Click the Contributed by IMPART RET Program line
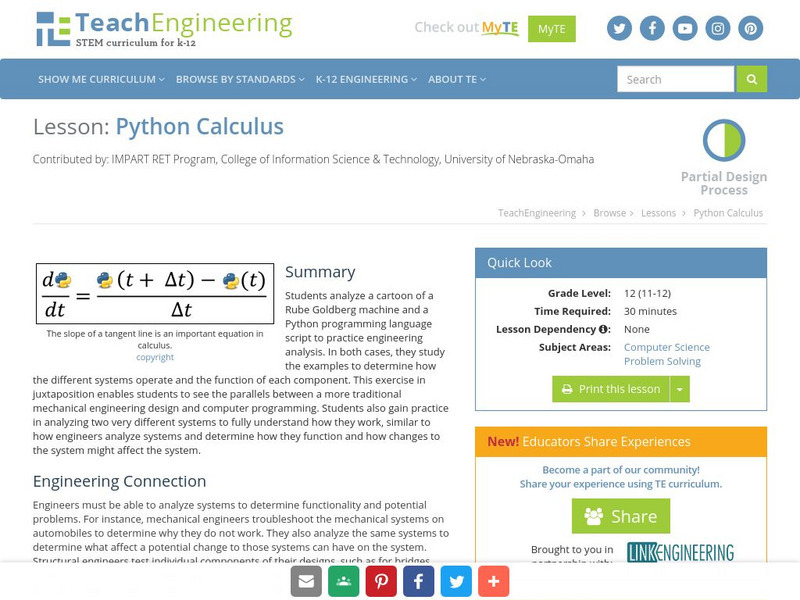This screenshot has width=800, height=600. pos(313,159)
